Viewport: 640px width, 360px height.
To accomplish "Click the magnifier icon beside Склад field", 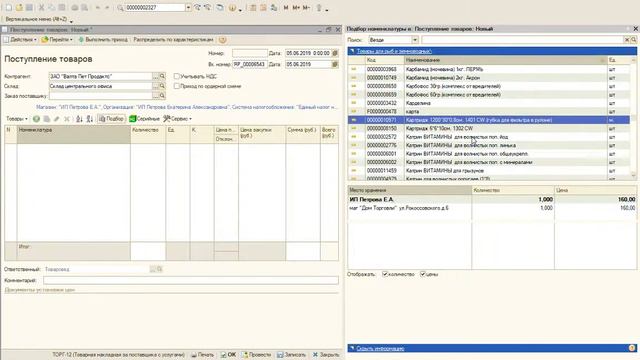I will click(162, 86).
